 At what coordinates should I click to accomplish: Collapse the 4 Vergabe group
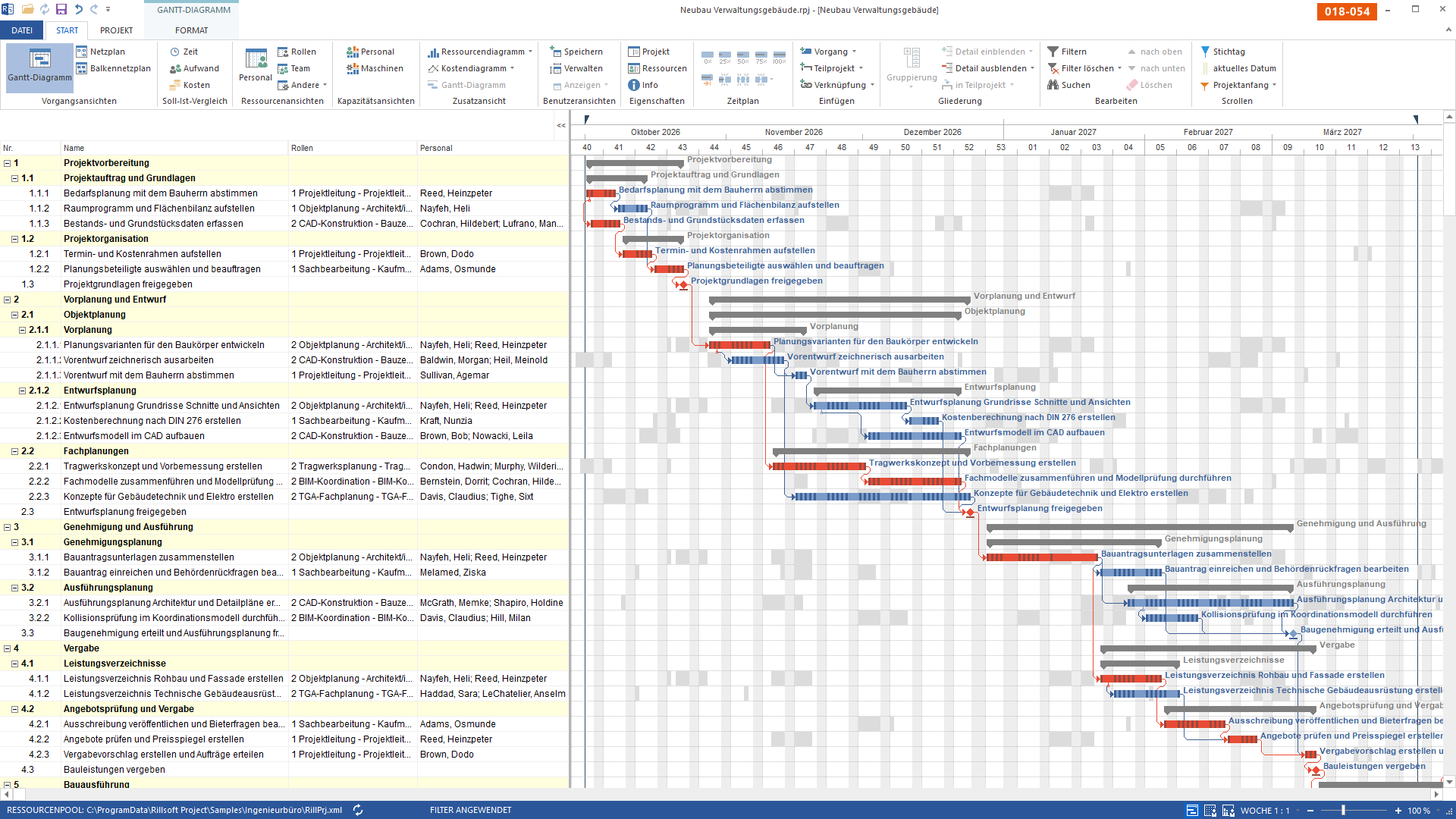[x=7, y=648]
